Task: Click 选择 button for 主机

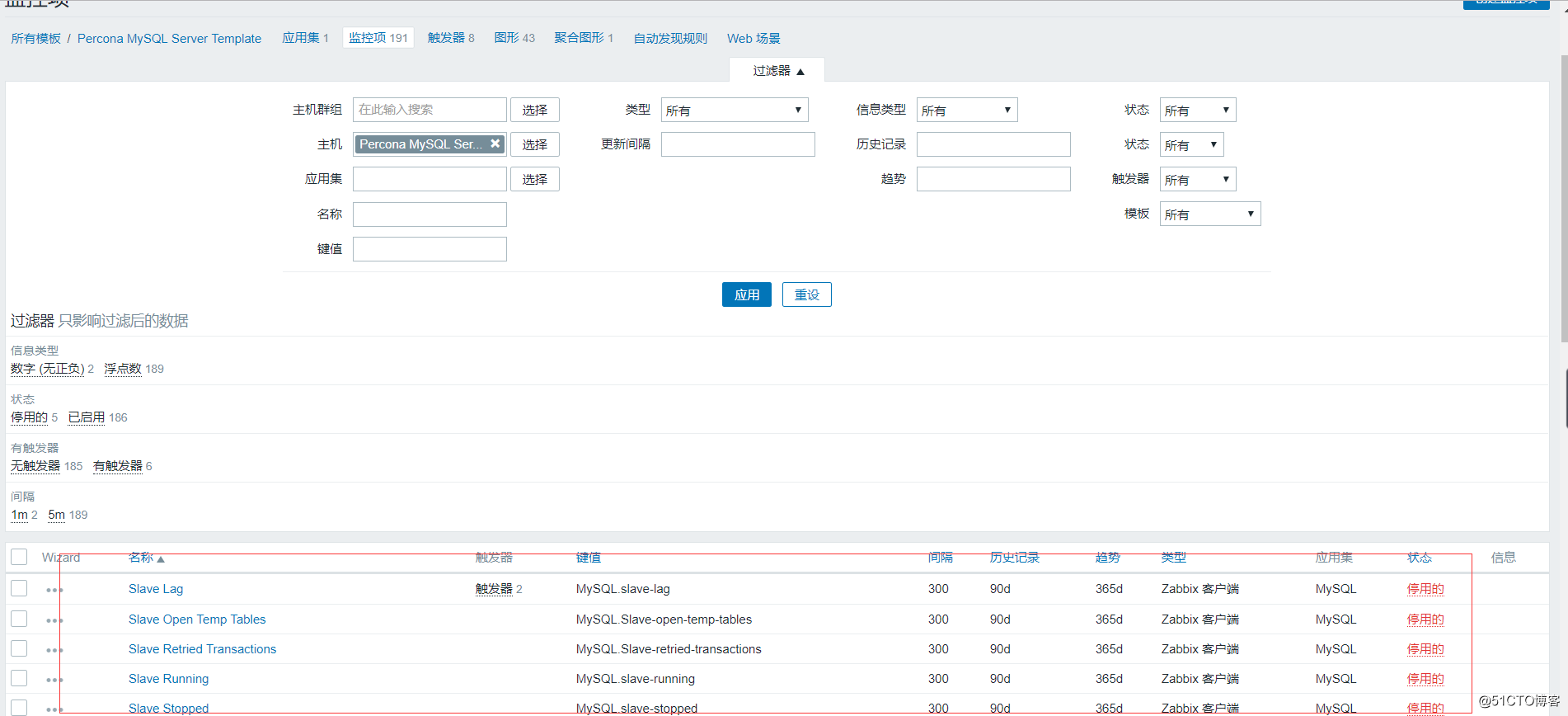Action: tap(535, 144)
